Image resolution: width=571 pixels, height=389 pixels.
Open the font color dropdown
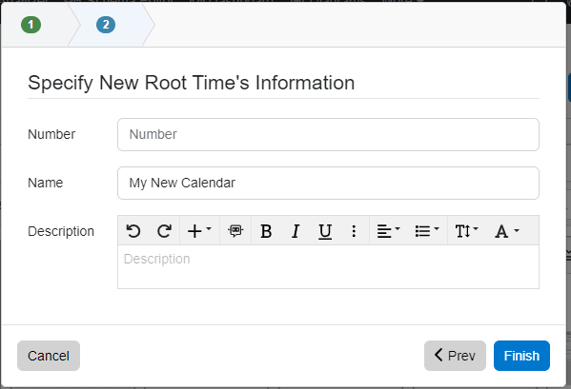507,231
